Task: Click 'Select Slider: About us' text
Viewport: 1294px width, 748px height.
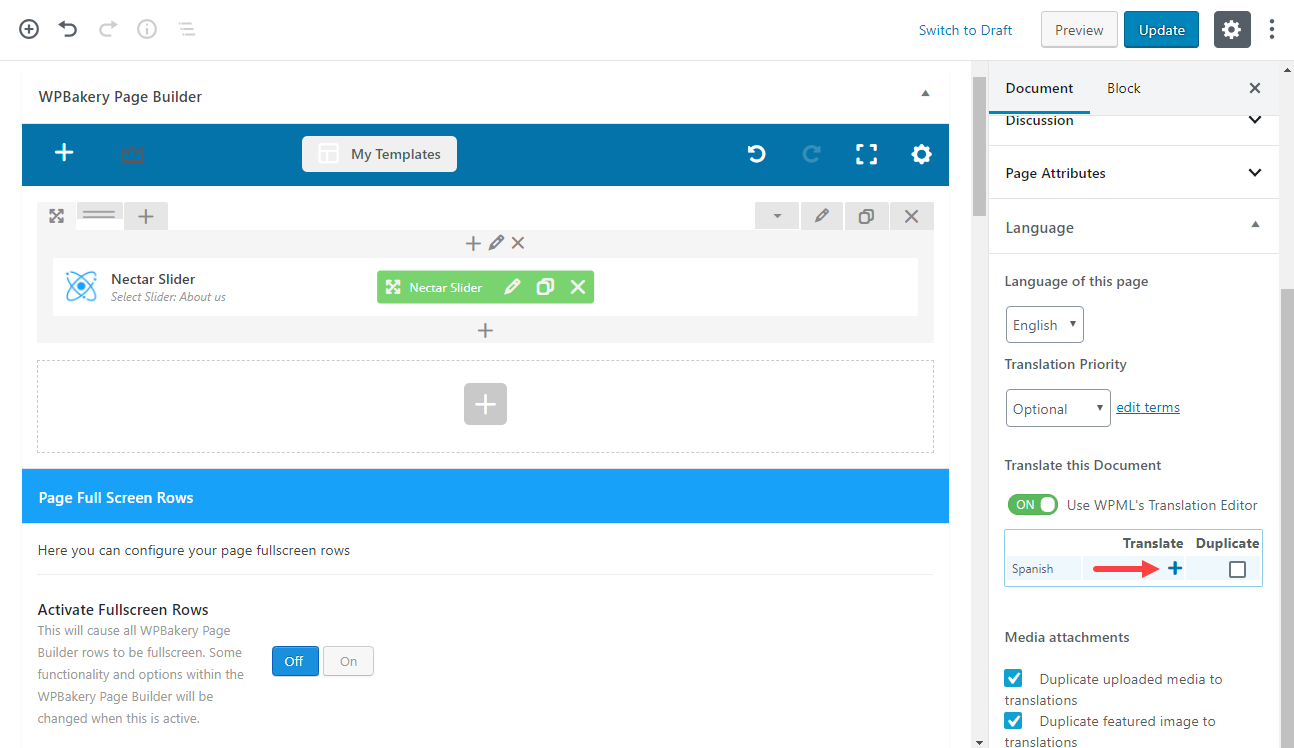Action: click(x=168, y=297)
